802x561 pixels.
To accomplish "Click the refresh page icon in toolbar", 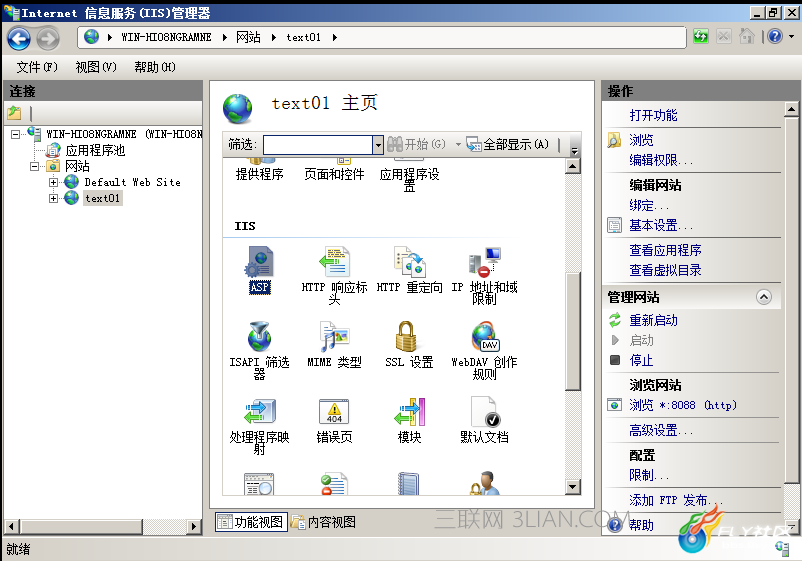I will click(x=701, y=36).
